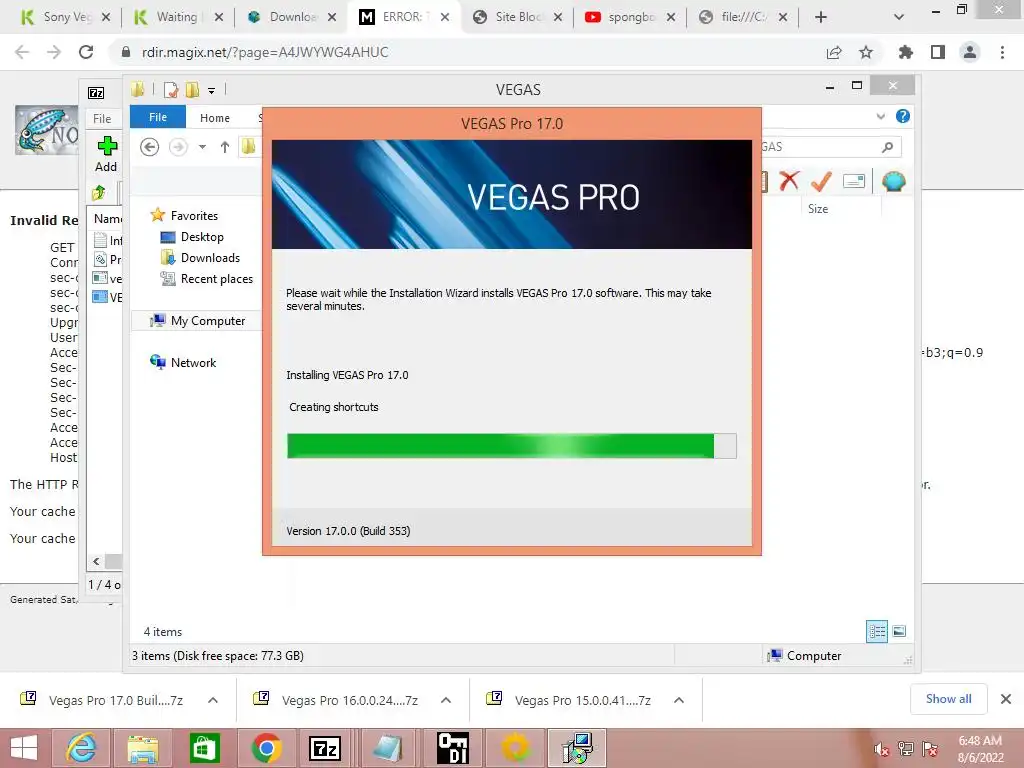Screen dimensions: 1024x768
Task: Open Vegas Pro 16.0.0.24 download item
Action: (x=336, y=700)
